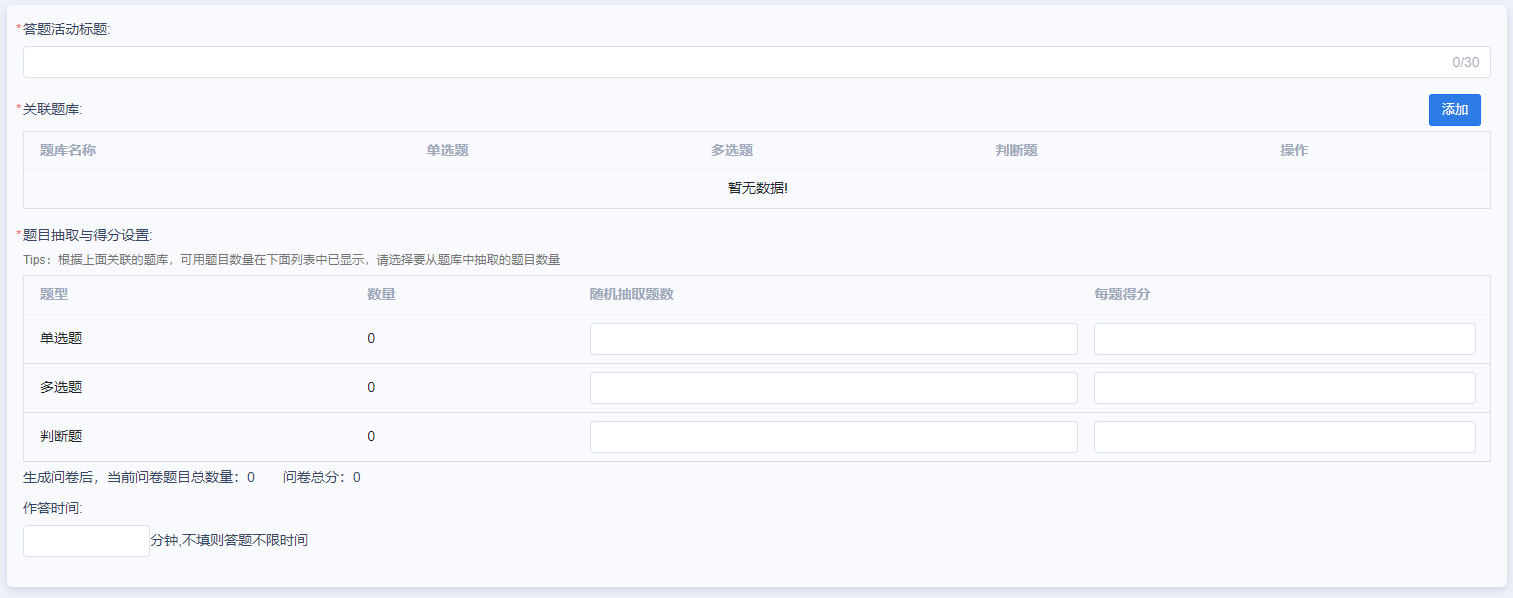The image size is (1513, 598).
Task: Click the 随机抽取题数 column header
Action: 631,295
